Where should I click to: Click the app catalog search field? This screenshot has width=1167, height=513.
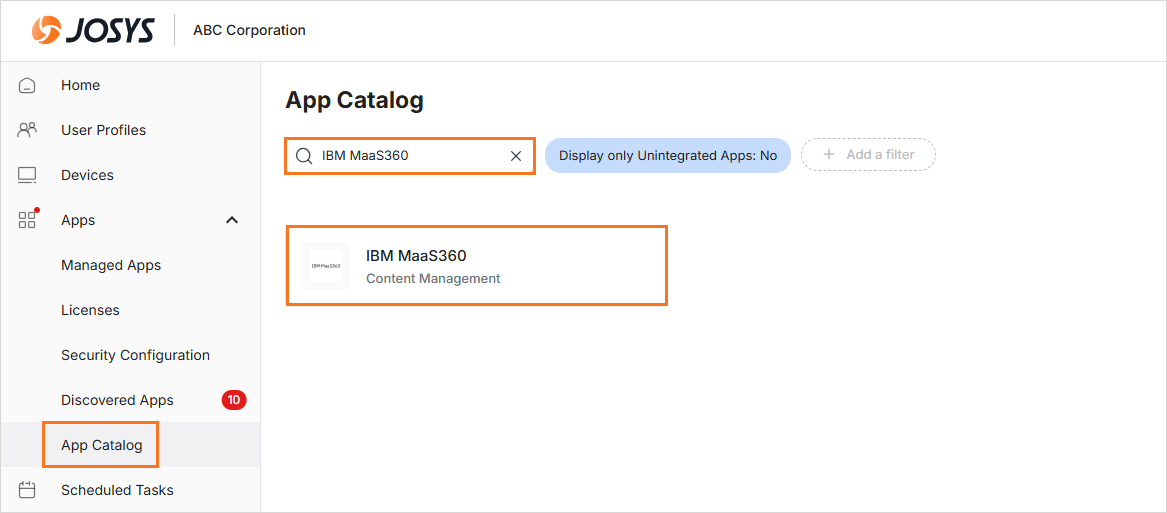click(x=409, y=156)
